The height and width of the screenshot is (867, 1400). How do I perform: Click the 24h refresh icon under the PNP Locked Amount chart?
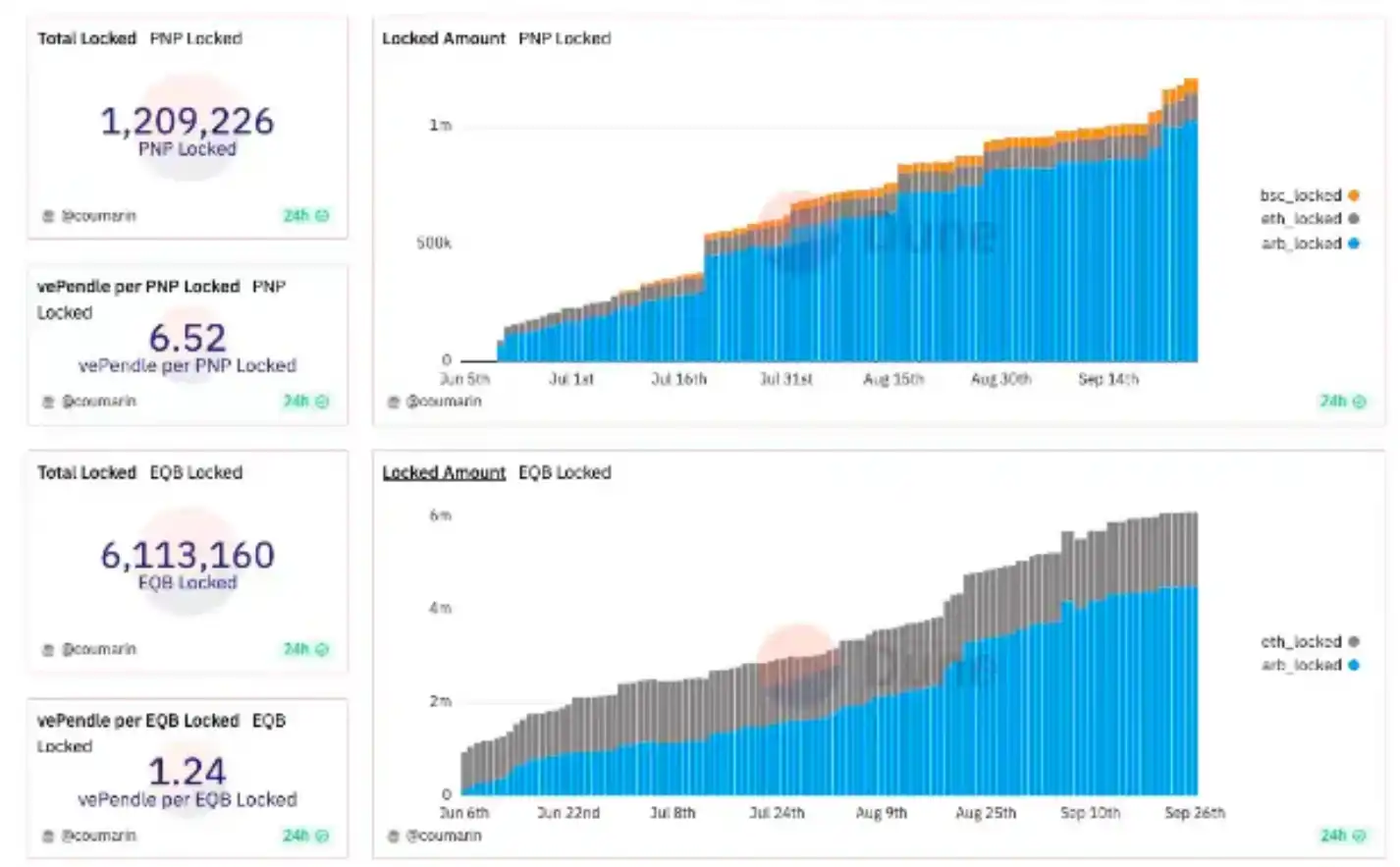1359,402
